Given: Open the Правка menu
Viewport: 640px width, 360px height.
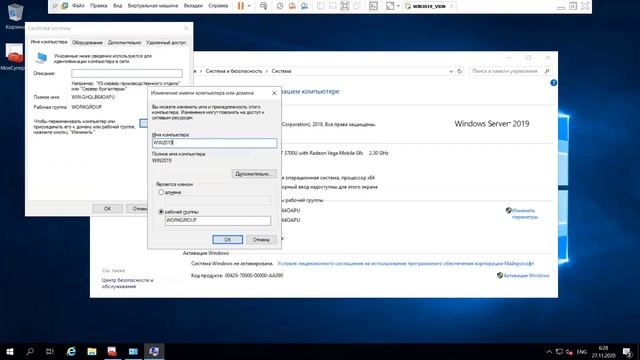Looking at the screenshot, I should (x=98, y=6).
